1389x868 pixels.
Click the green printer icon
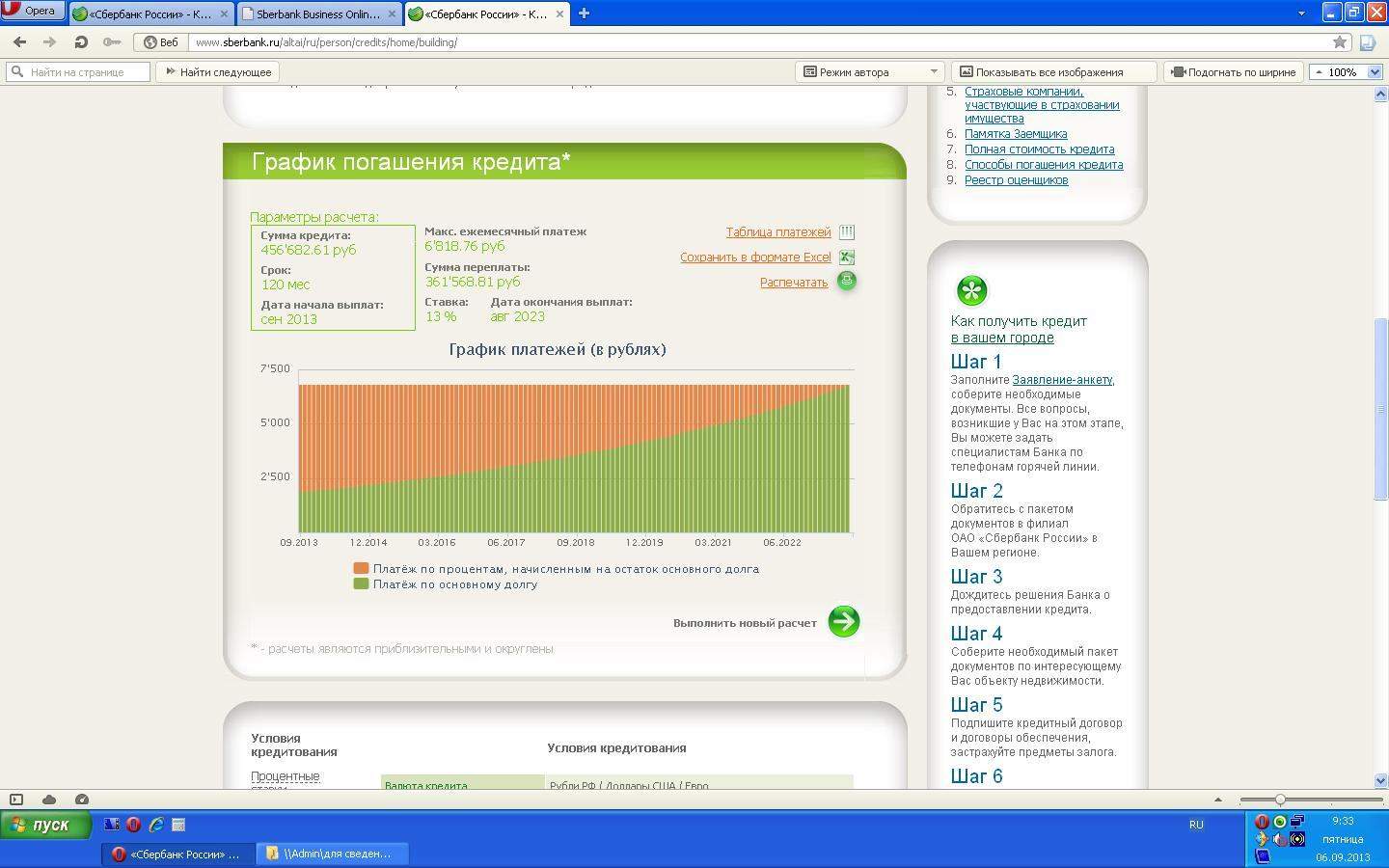(x=847, y=281)
